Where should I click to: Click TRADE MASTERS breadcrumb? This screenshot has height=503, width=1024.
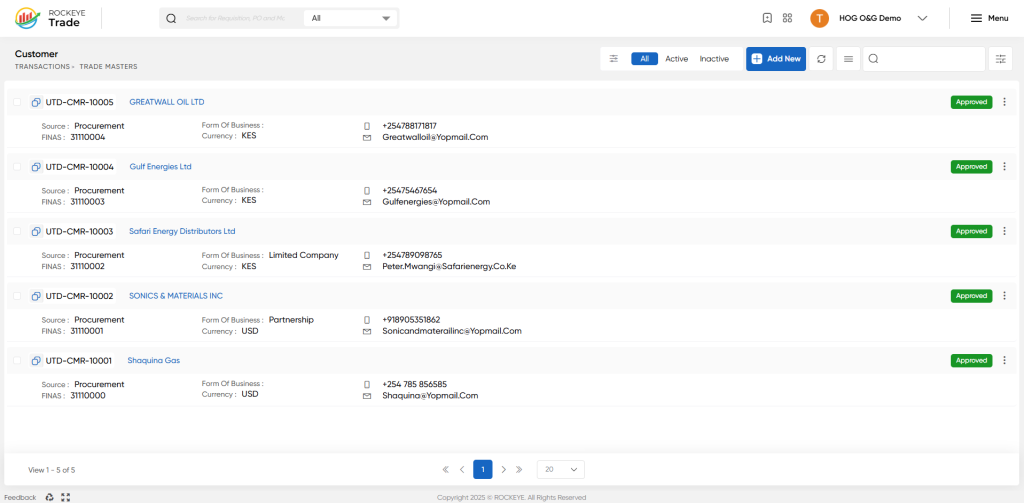click(x=108, y=67)
